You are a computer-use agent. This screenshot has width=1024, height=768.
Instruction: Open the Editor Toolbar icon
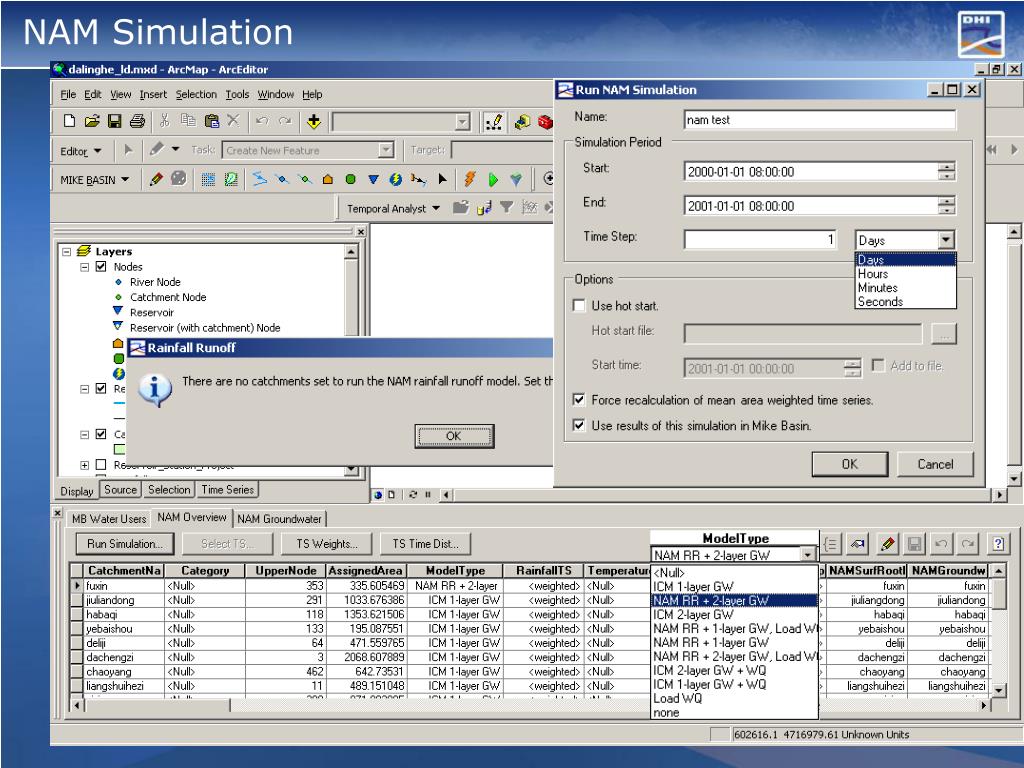[494, 121]
